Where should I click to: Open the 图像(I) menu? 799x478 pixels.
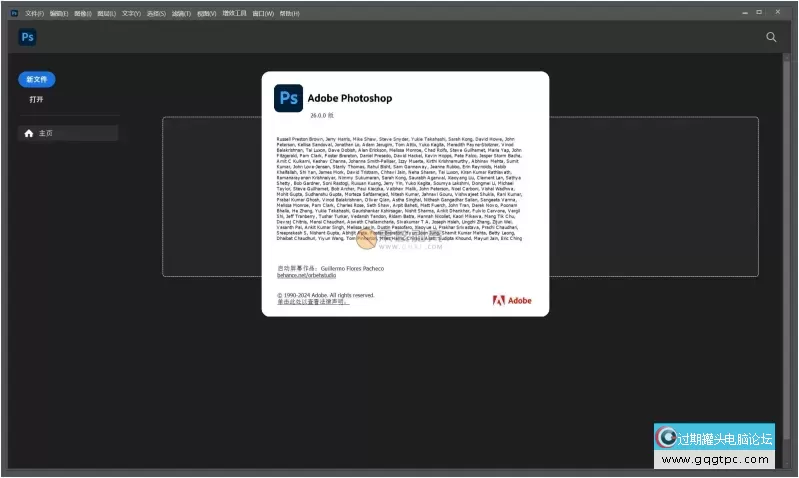tap(83, 15)
